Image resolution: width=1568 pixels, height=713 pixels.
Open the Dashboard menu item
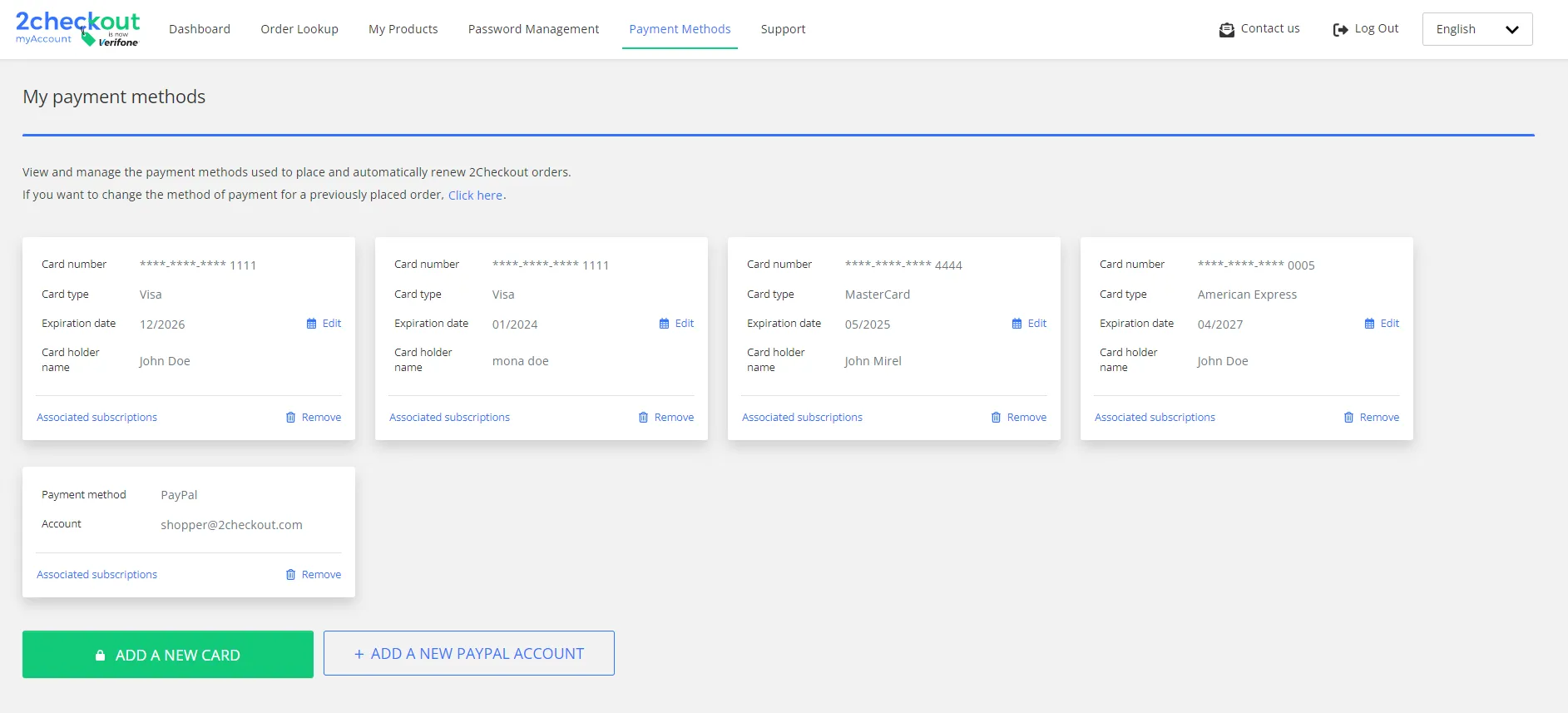200,29
